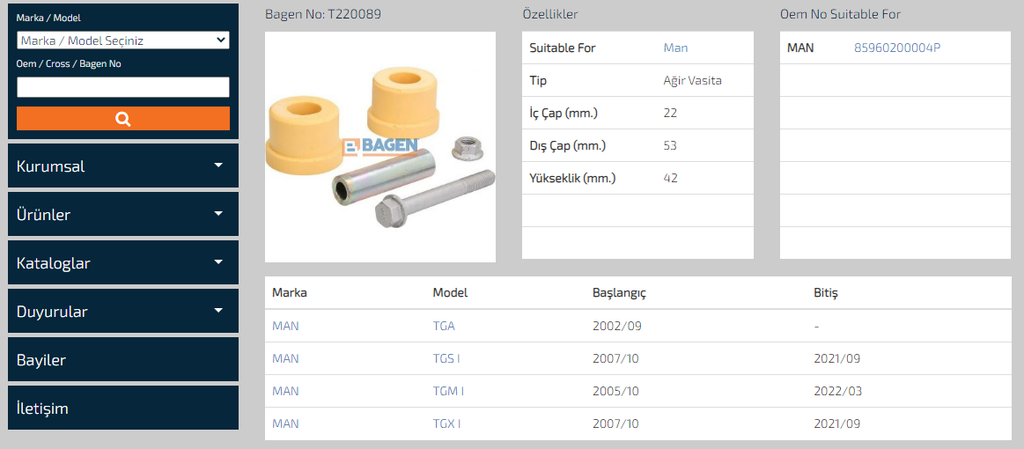Click the Başlangıç column header
The height and width of the screenshot is (449, 1024).
[x=619, y=292]
